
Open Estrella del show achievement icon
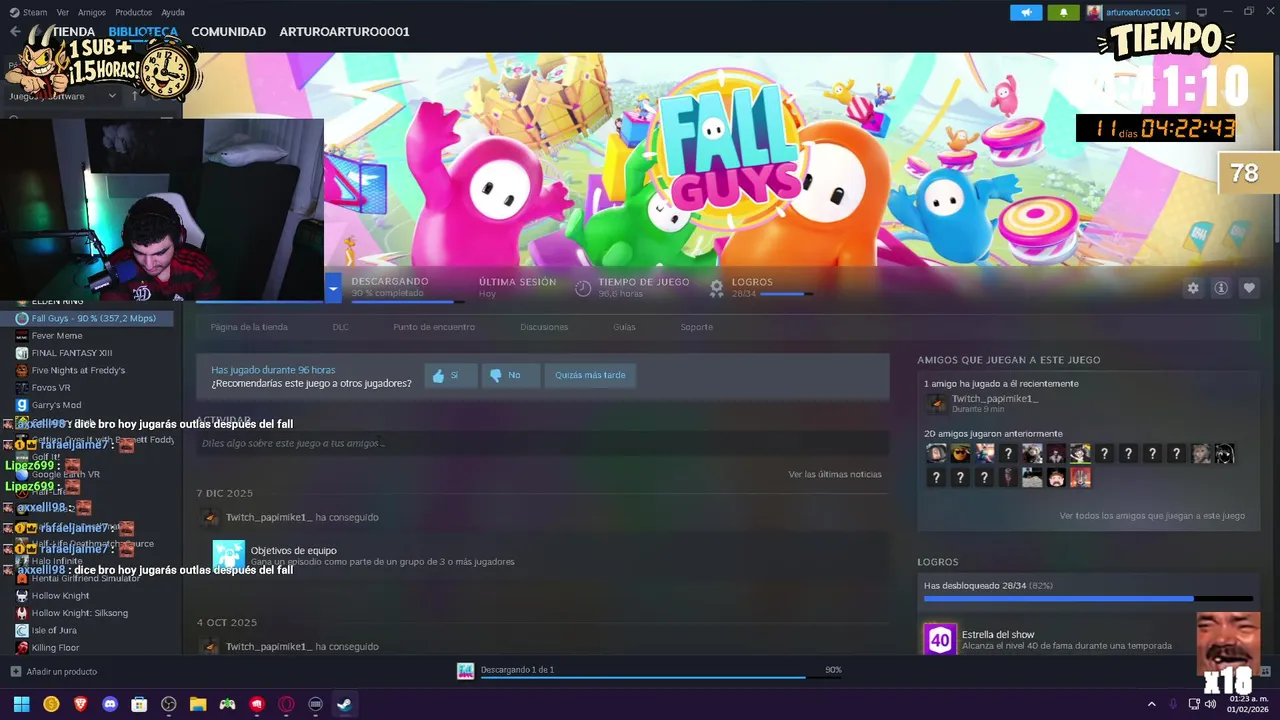click(x=940, y=639)
